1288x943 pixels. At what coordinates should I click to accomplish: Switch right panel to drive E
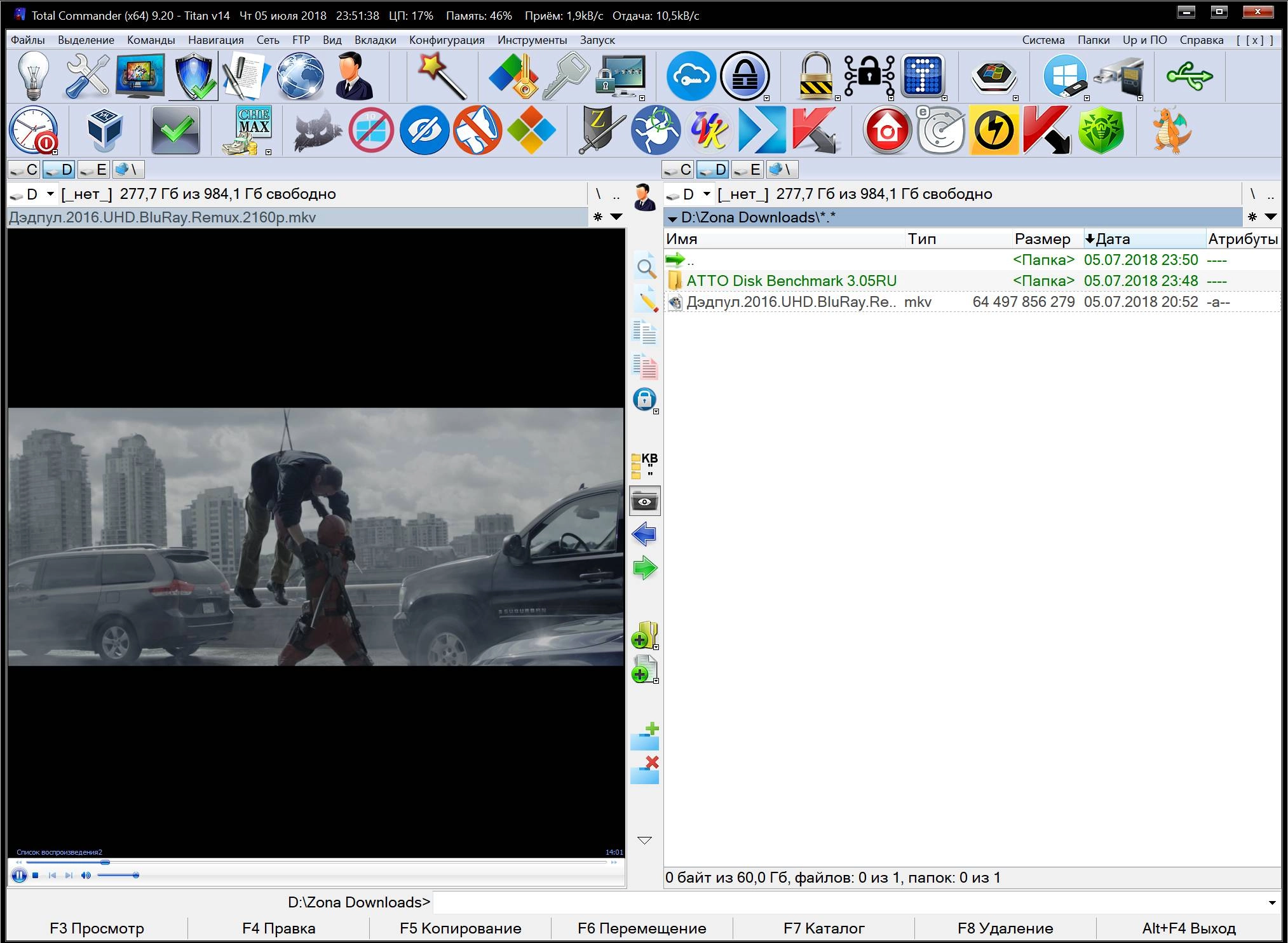(x=747, y=170)
